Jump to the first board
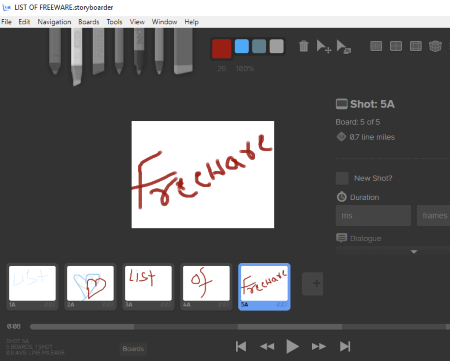 click(x=241, y=347)
